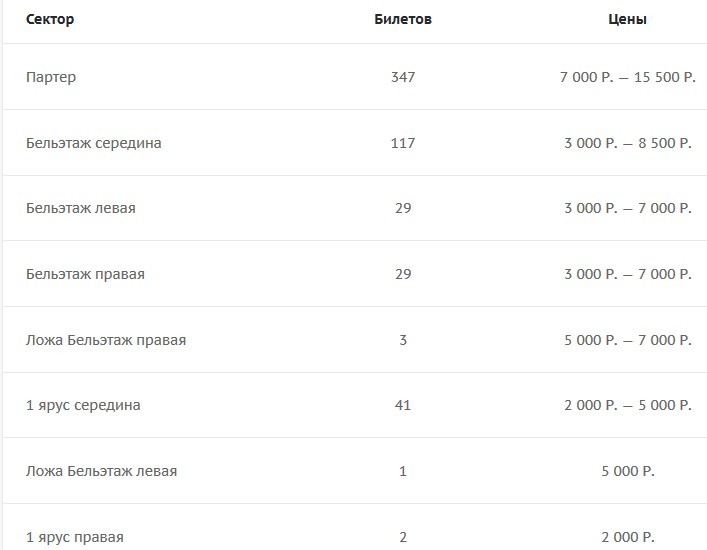Select the Ложа Бельэтаж правая sector
The width and height of the screenshot is (707, 550).
coord(106,340)
